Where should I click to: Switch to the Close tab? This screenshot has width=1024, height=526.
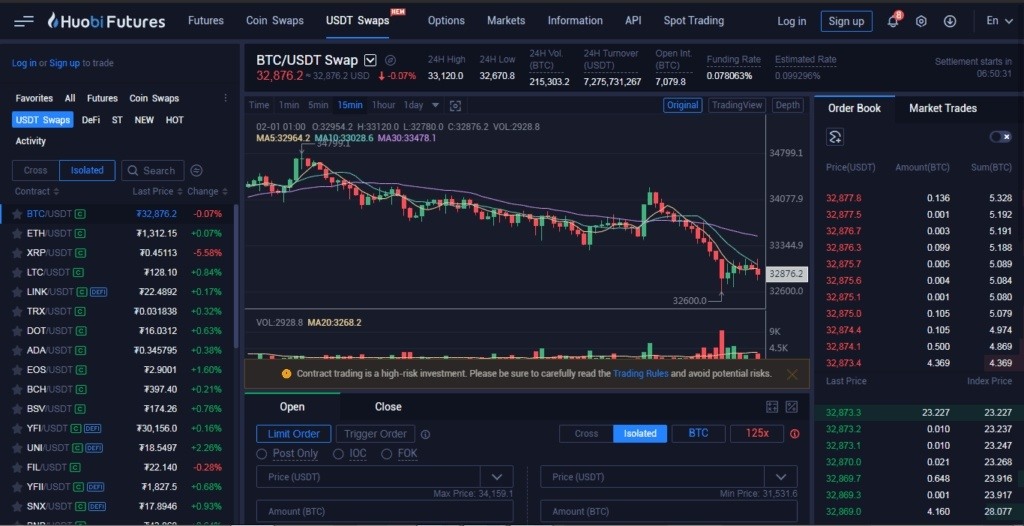click(388, 407)
